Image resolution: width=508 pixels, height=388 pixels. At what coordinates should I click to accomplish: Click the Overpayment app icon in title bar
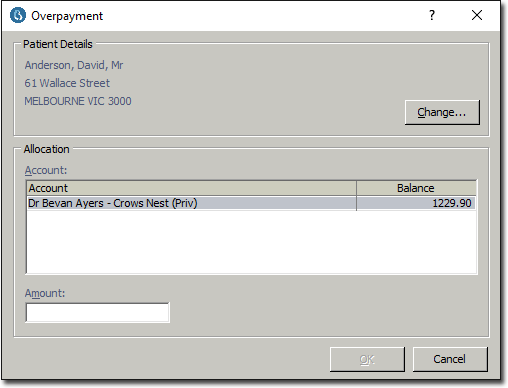(x=18, y=15)
